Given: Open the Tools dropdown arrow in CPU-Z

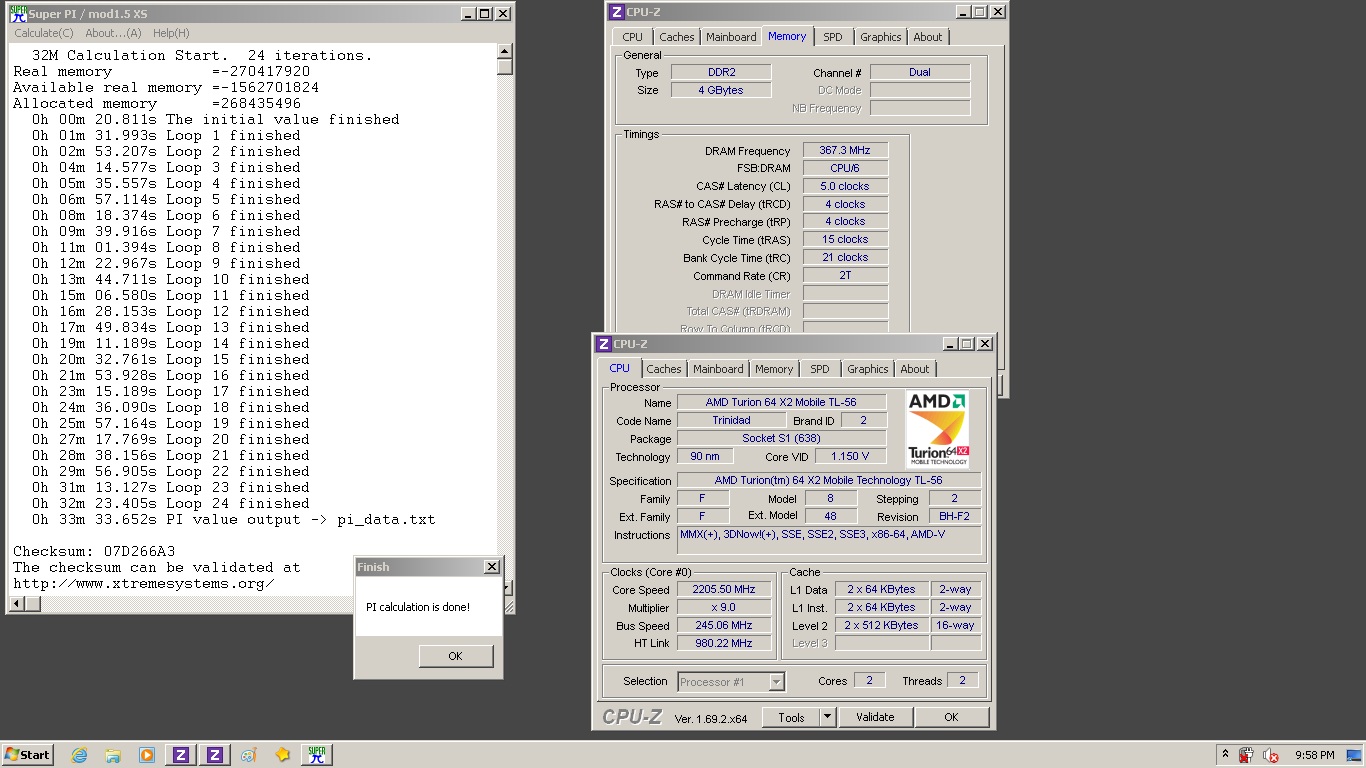Looking at the screenshot, I should (827, 717).
